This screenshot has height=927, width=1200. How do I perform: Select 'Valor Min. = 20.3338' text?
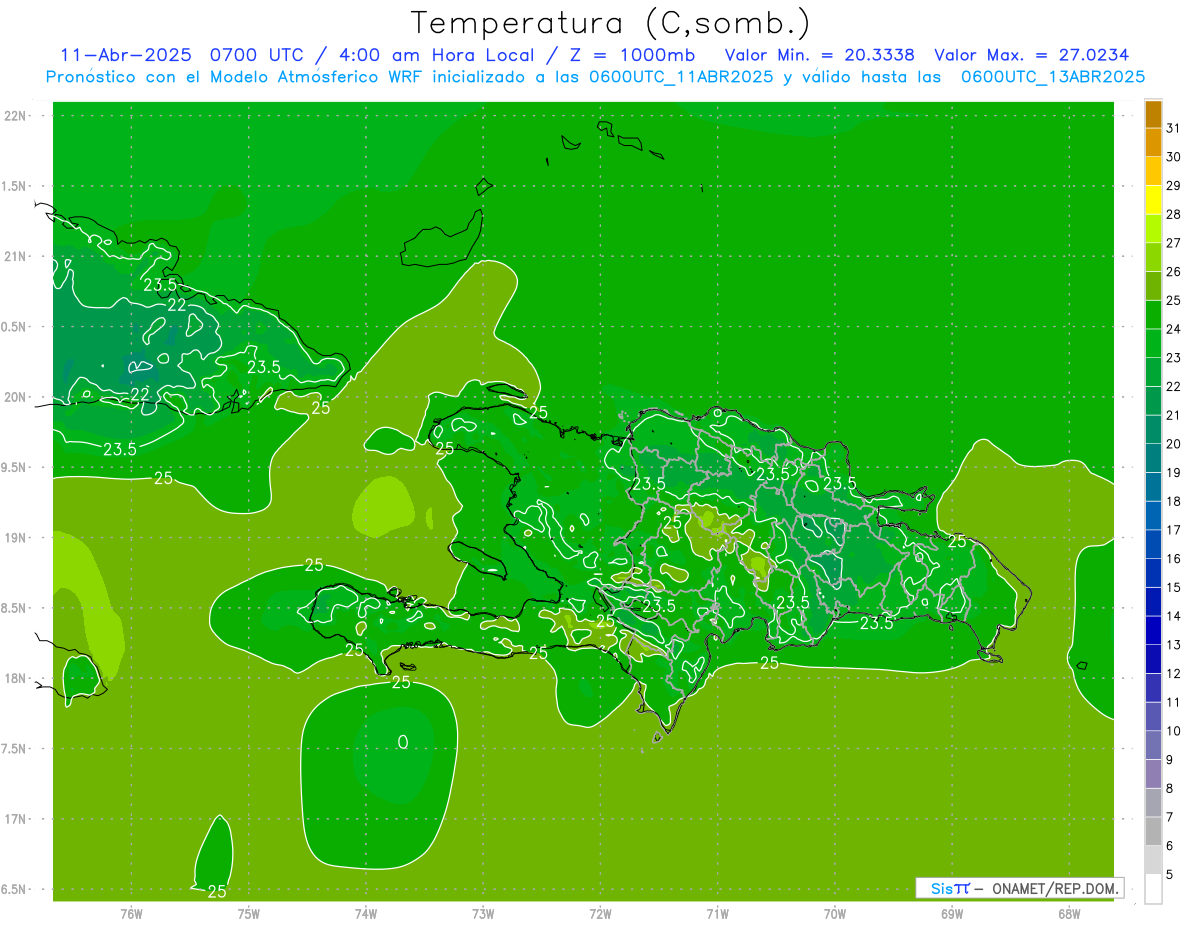[x=819, y=55]
